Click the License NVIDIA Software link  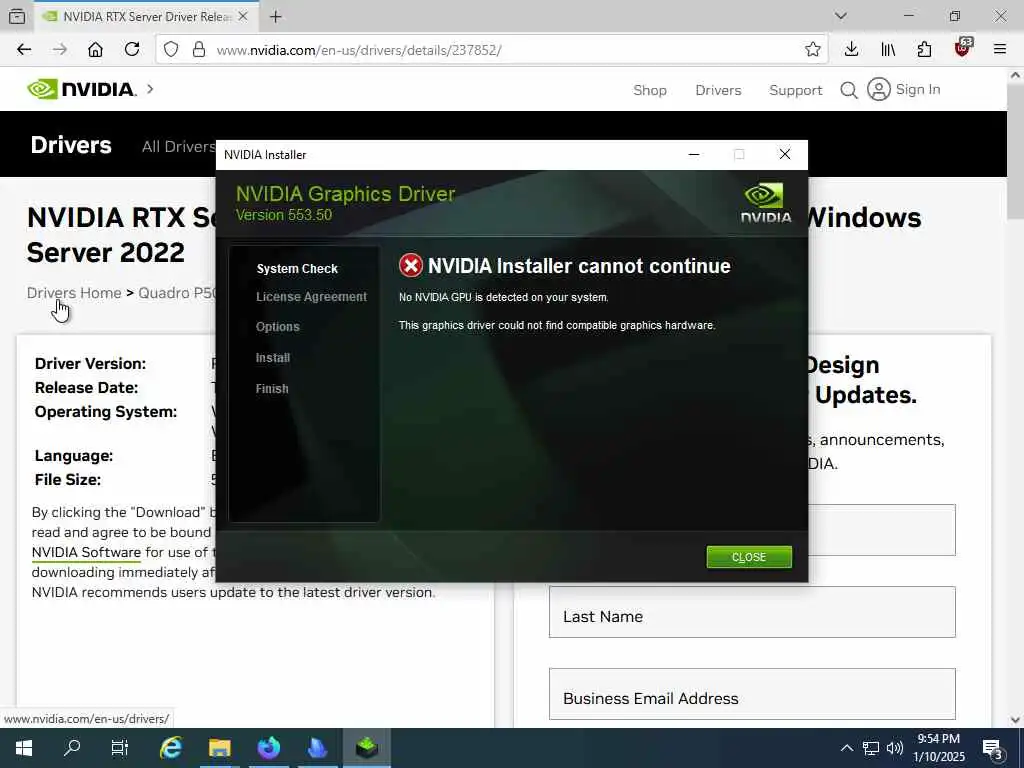86,552
